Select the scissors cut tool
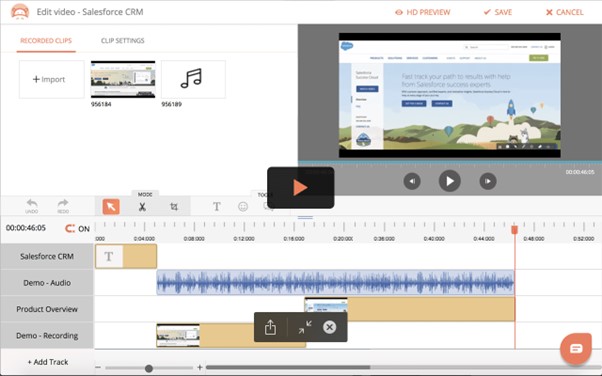 pyautogui.click(x=142, y=207)
